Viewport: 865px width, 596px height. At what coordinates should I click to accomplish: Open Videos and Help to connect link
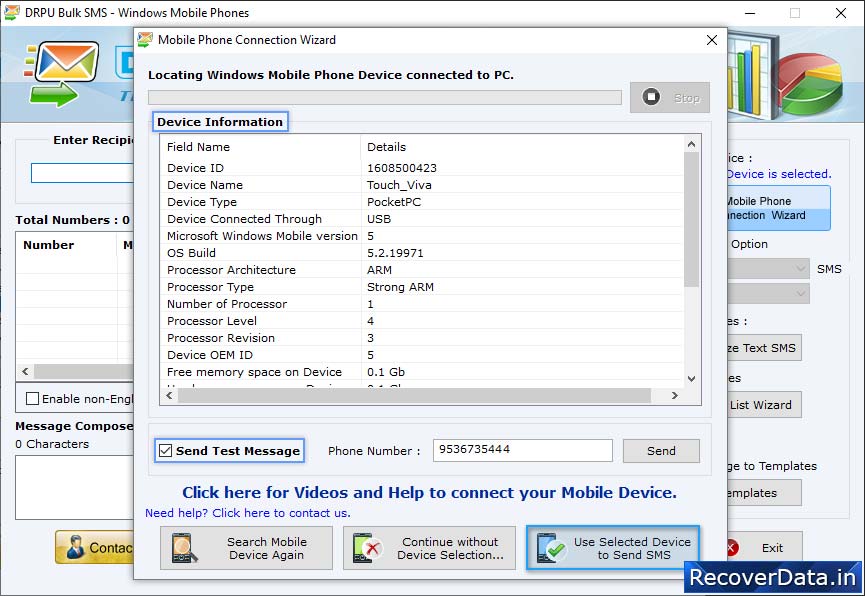(x=429, y=492)
